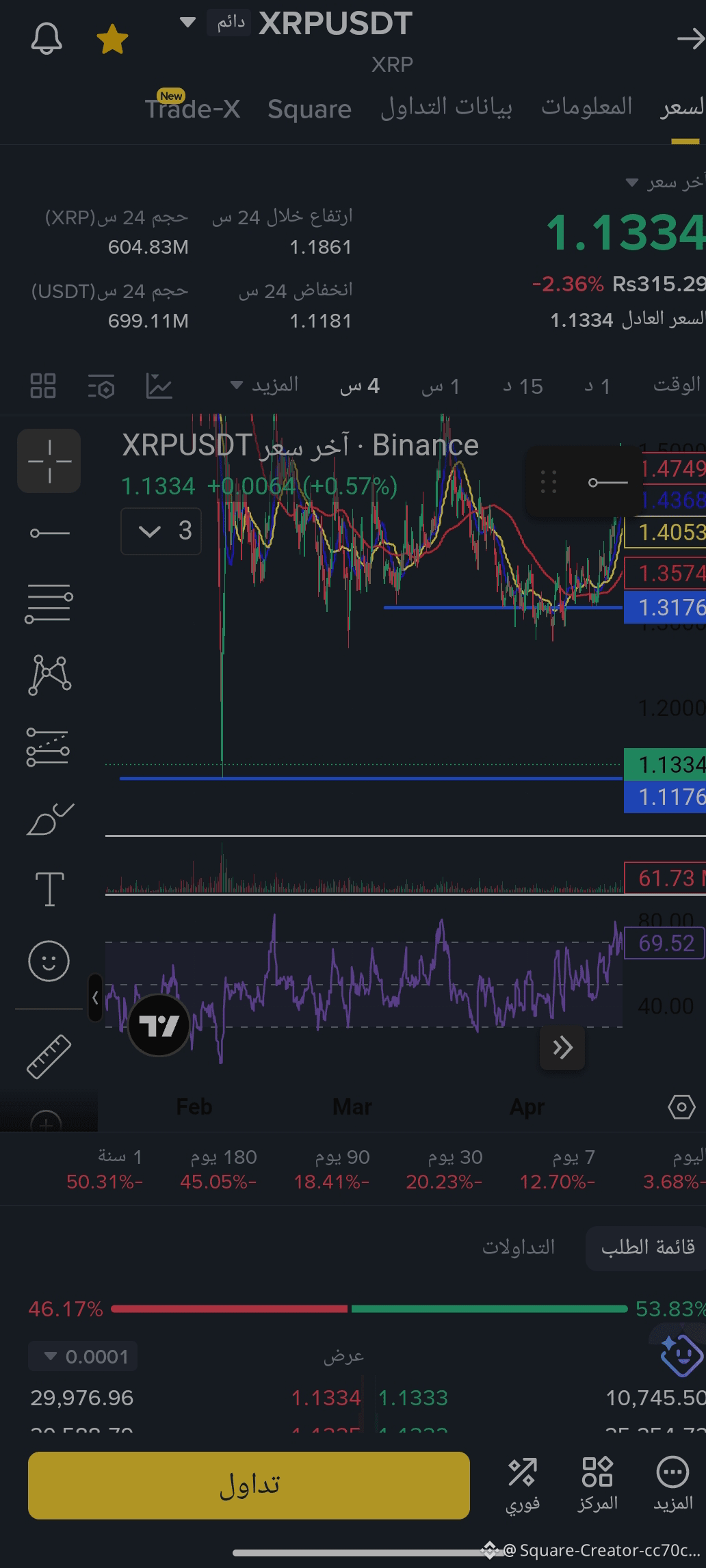Expand the indicators legend showing 3
The image size is (706, 1568).
click(161, 531)
